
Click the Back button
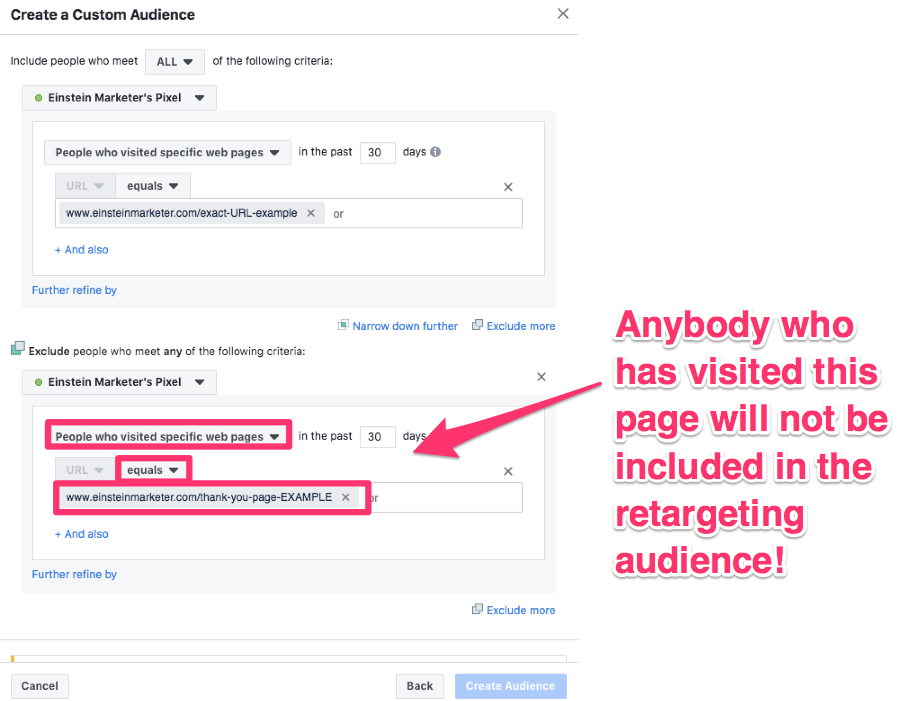click(419, 686)
